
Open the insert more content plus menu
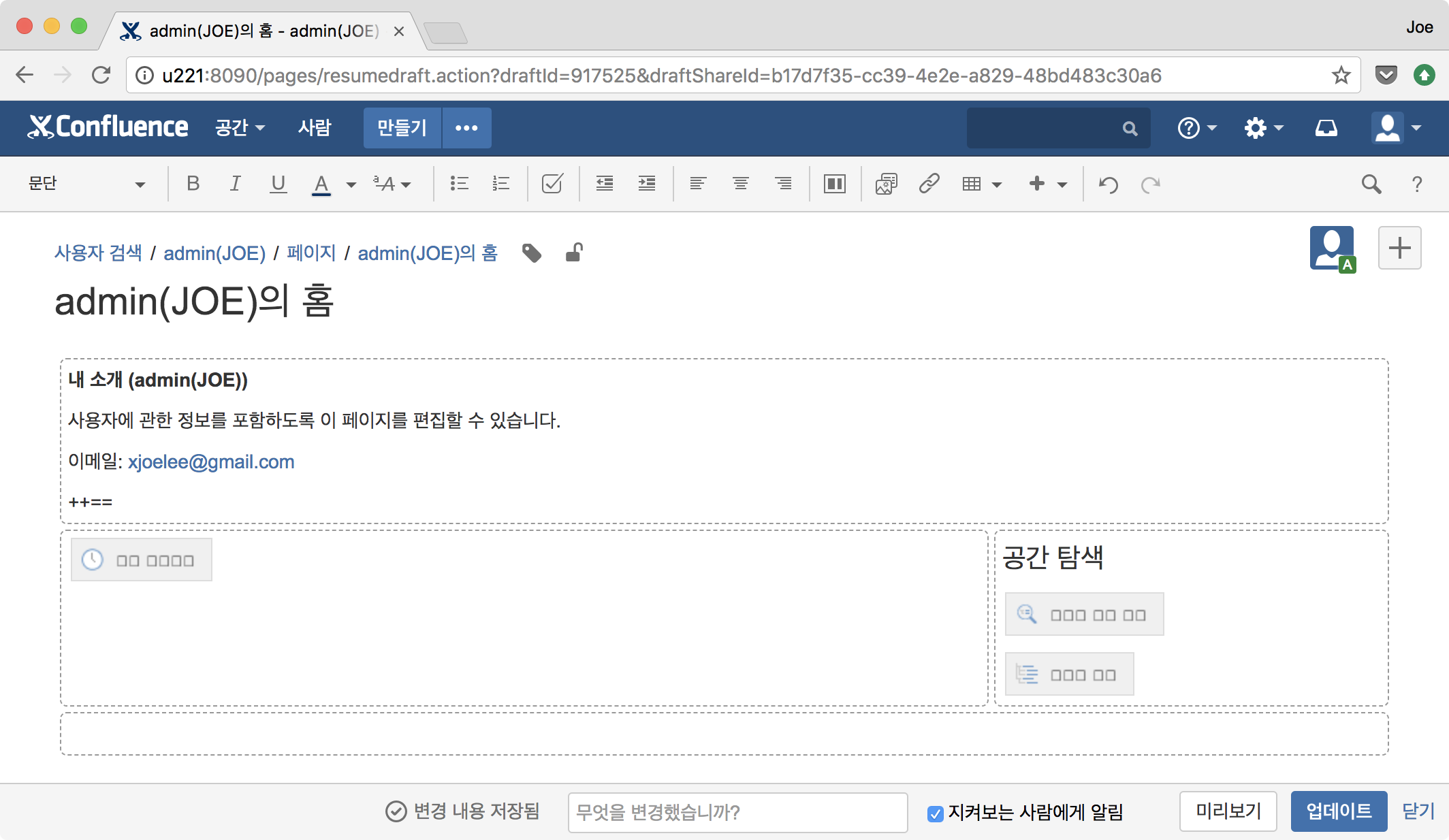[x=1048, y=184]
